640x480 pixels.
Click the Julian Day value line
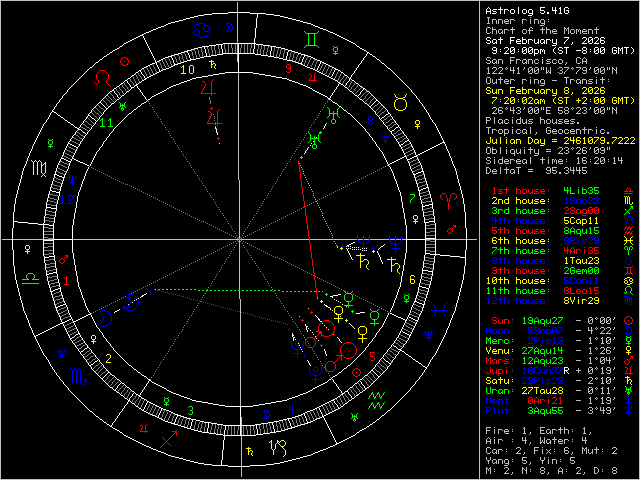[x=546, y=141]
